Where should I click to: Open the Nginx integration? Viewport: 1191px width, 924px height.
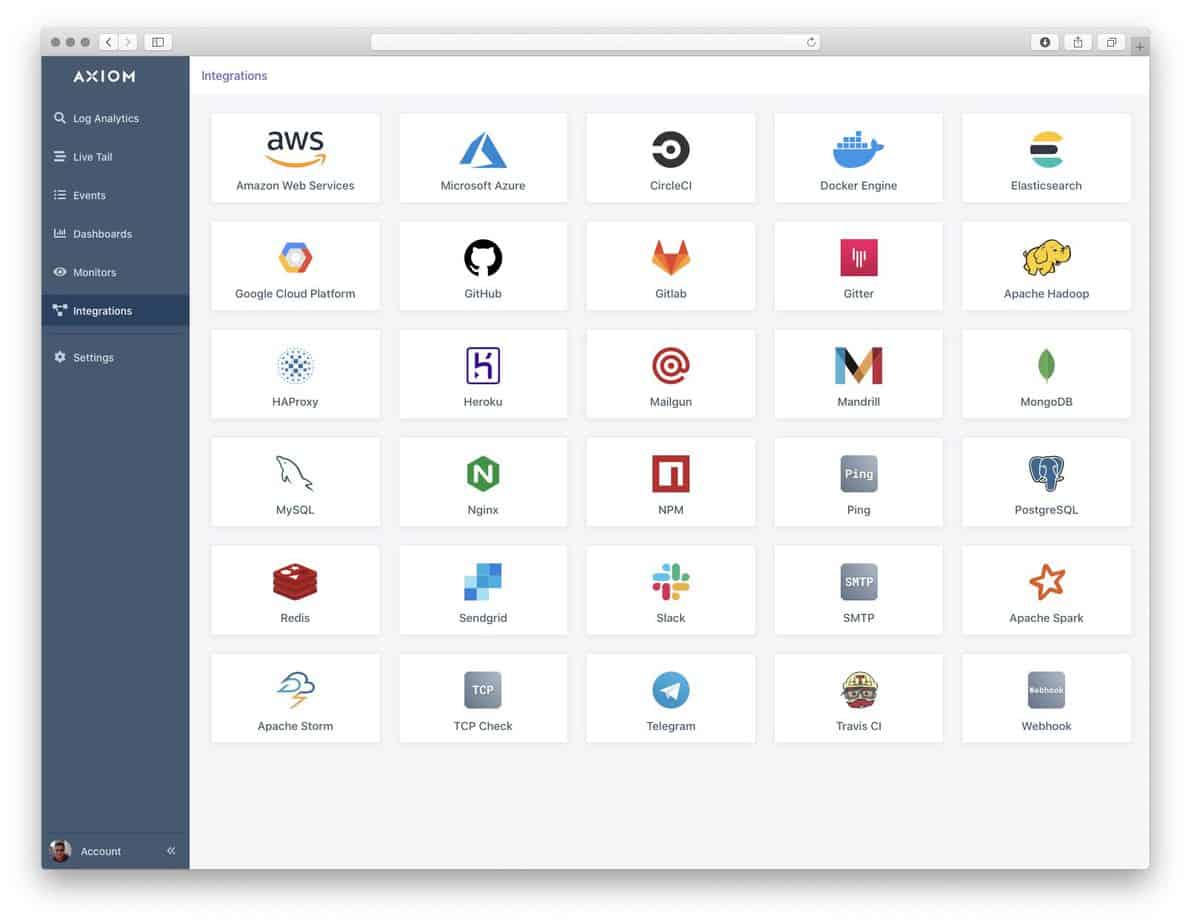482,482
